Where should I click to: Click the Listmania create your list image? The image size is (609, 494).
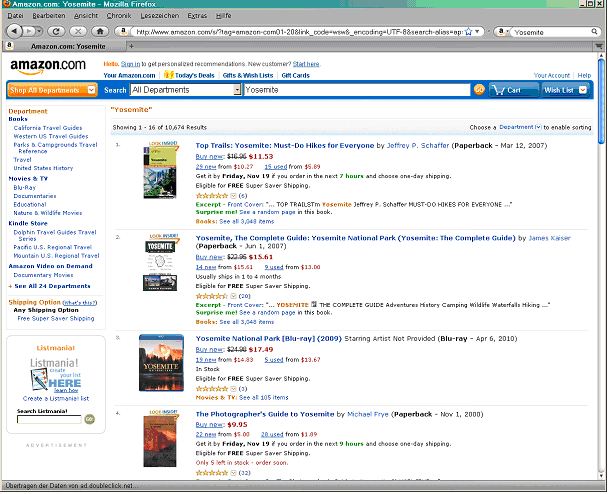click(56, 375)
